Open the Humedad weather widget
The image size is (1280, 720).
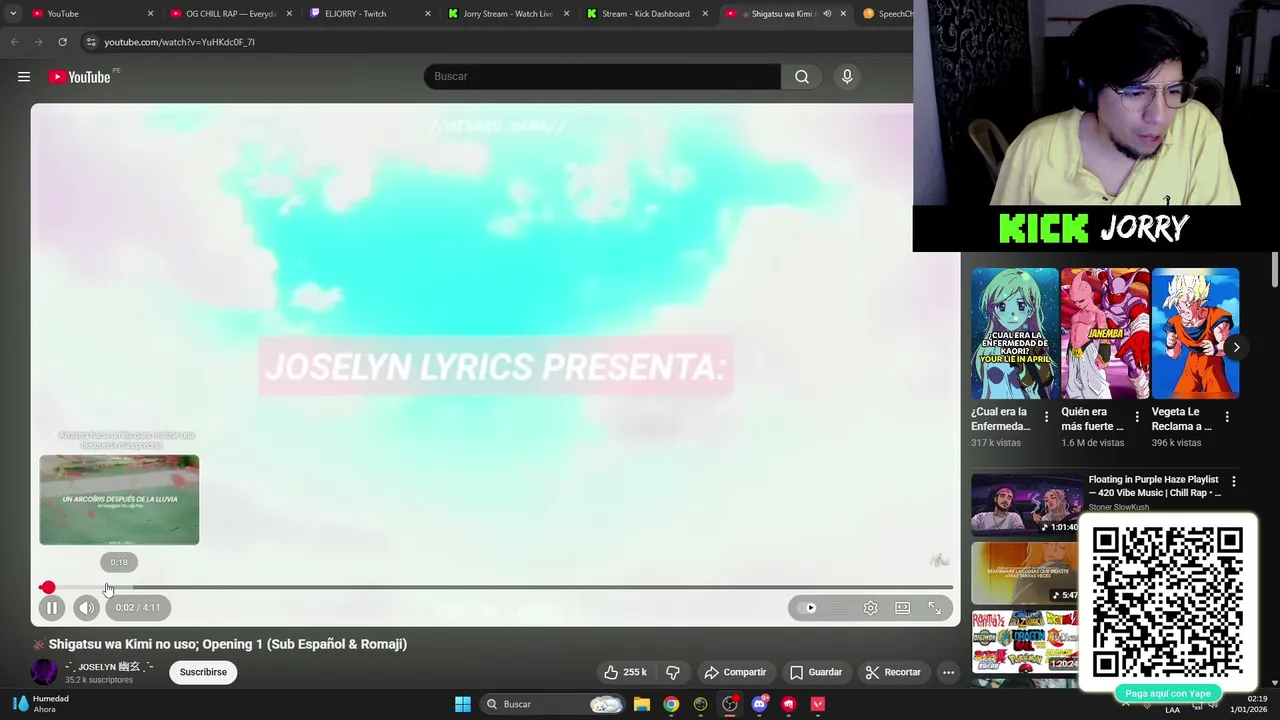pos(40,704)
